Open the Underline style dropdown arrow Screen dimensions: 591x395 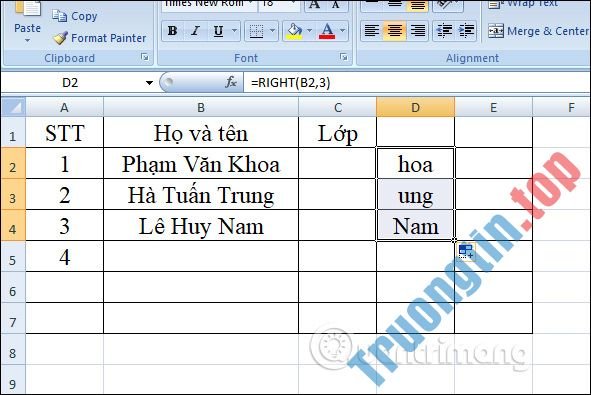(234, 31)
